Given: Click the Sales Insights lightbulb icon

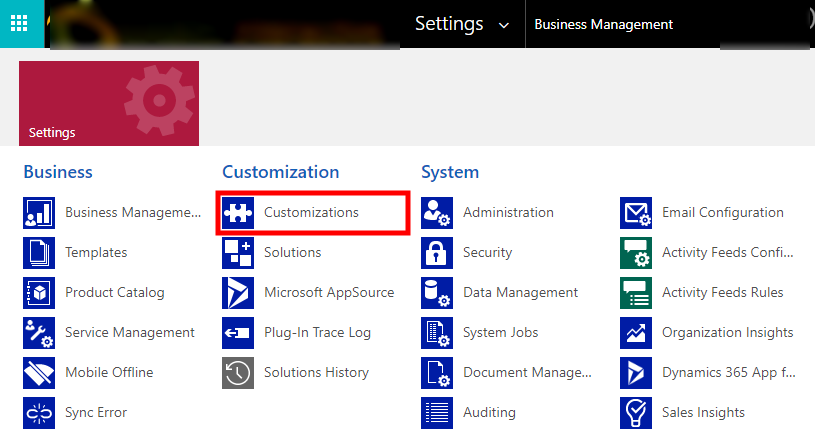Looking at the screenshot, I should click(636, 412).
